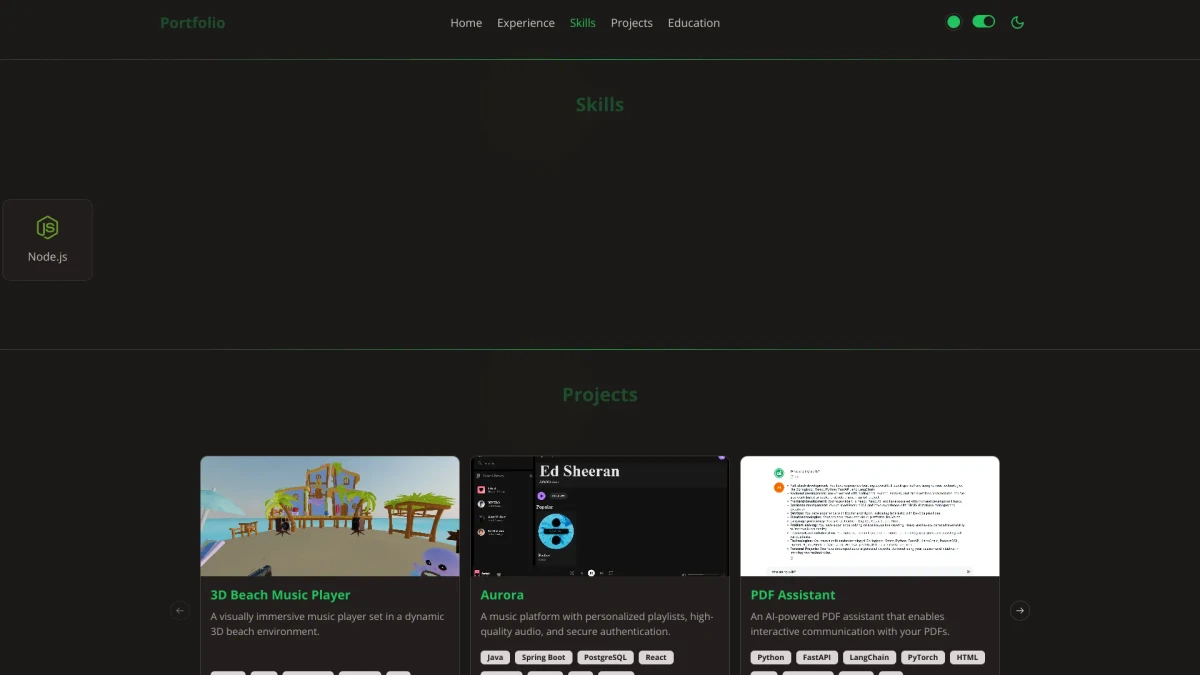This screenshot has height=675, width=1200.
Task: Enable the switch next to the moon icon
Action: [x=983, y=21]
